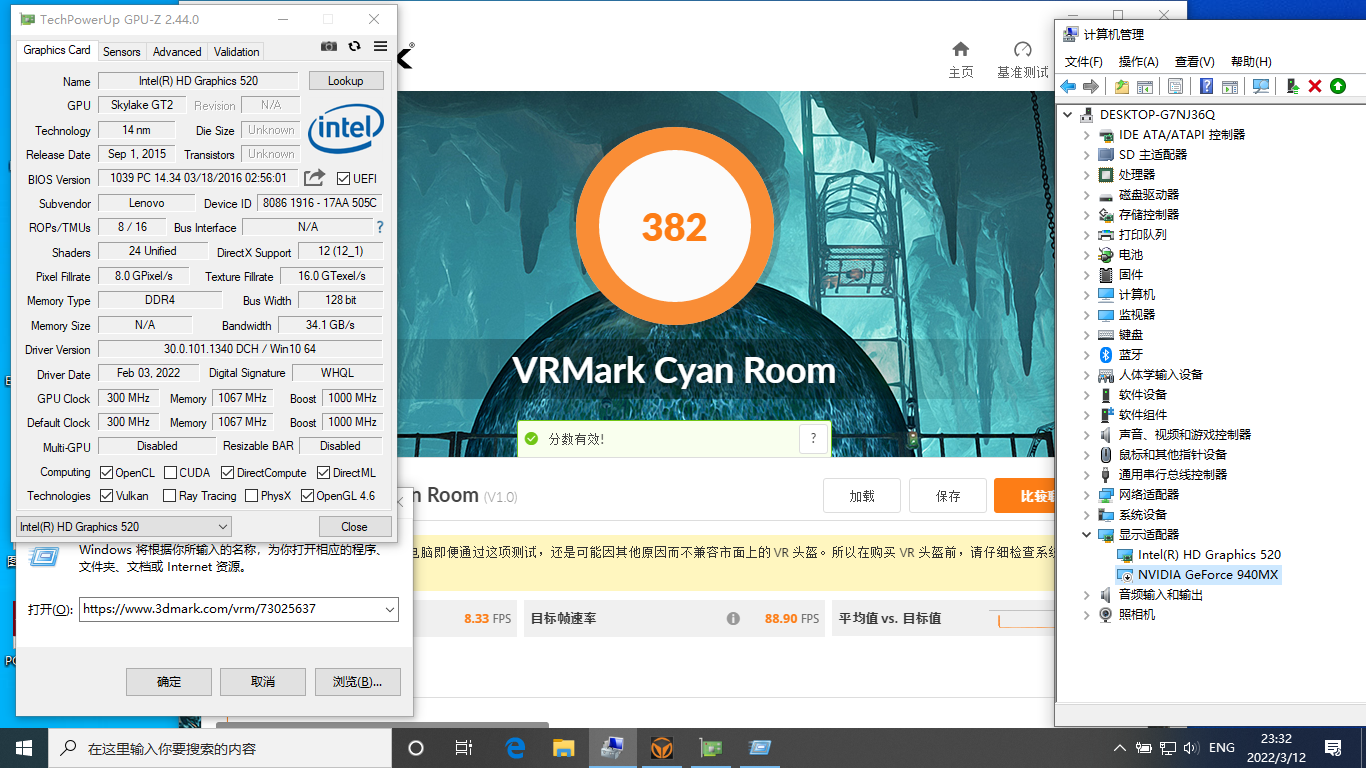Click the Lookup button in GPU-Z
The width and height of the screenshot is (1366, 768).
(346, 81)
